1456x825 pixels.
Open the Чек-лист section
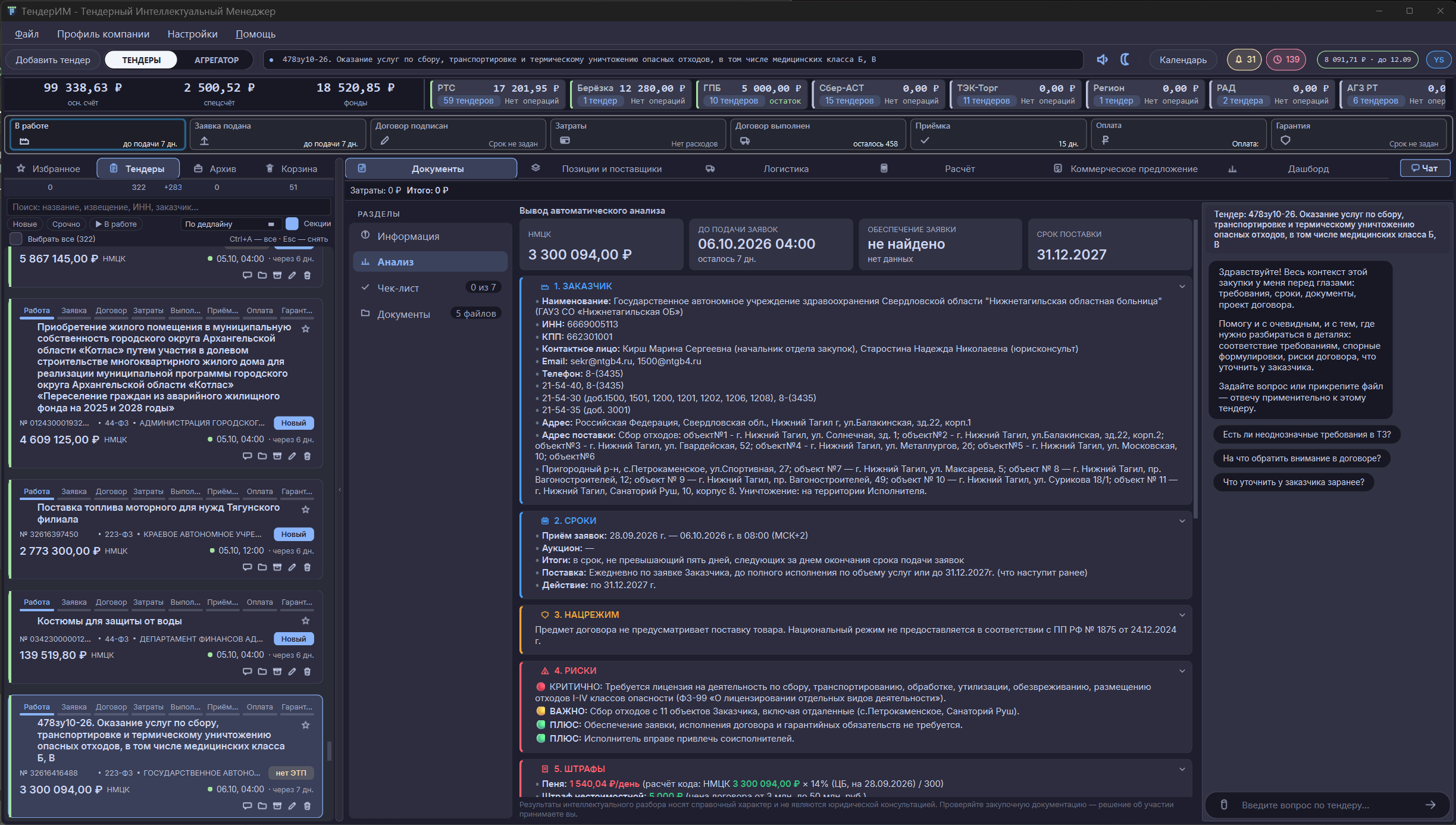(x=431, y=288)
